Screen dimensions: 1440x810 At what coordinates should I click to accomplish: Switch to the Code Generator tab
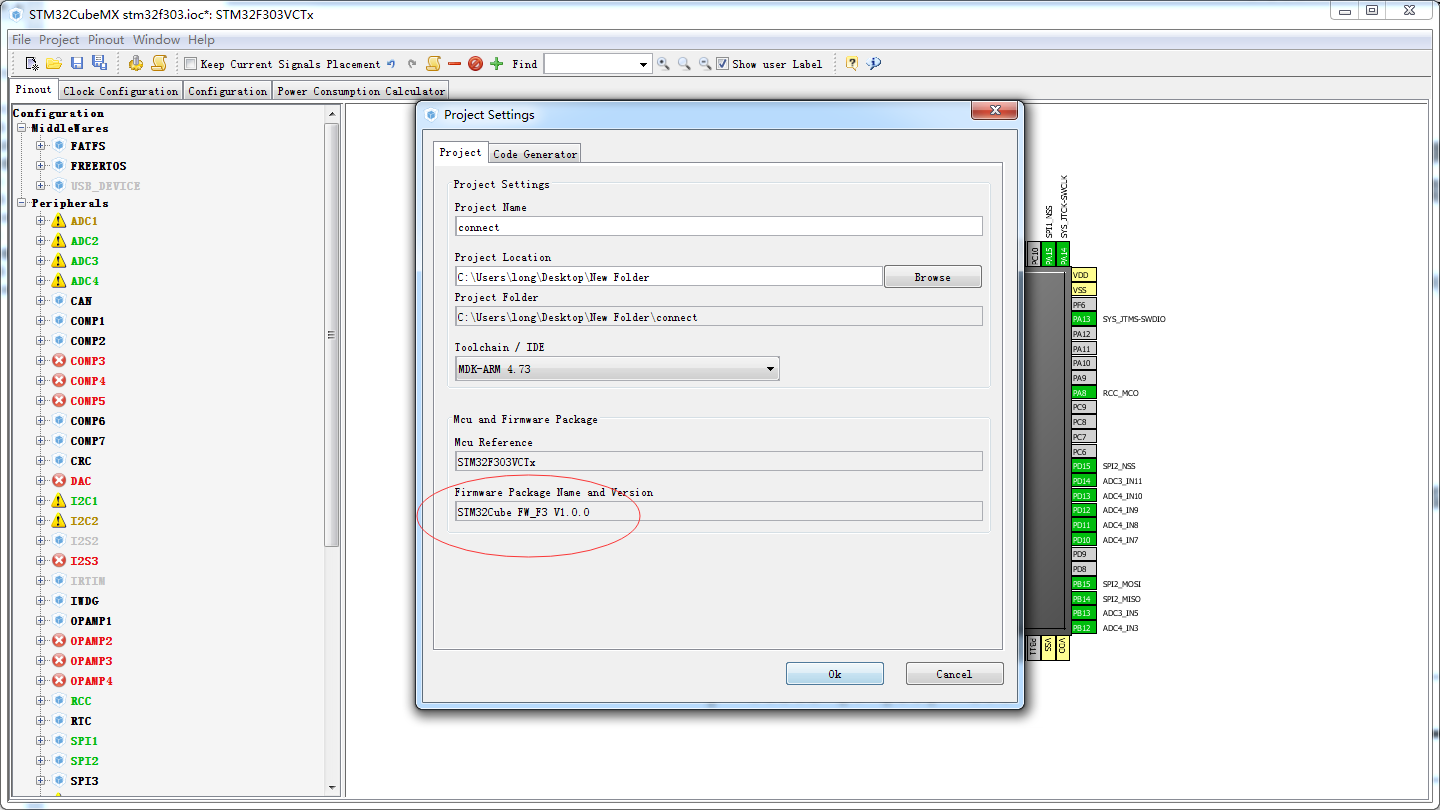point(535,154)
